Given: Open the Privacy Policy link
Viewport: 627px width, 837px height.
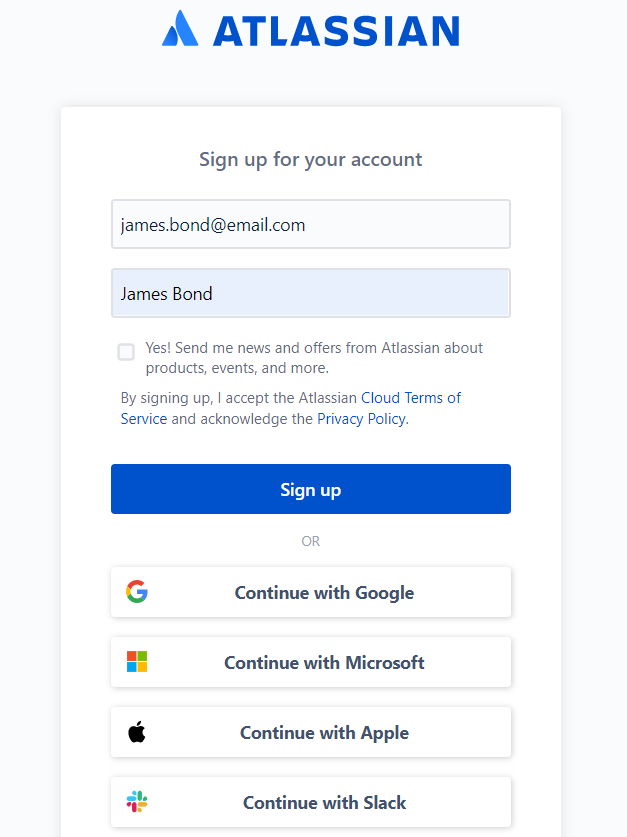Looking at the screenshot, I should point(361,419).
